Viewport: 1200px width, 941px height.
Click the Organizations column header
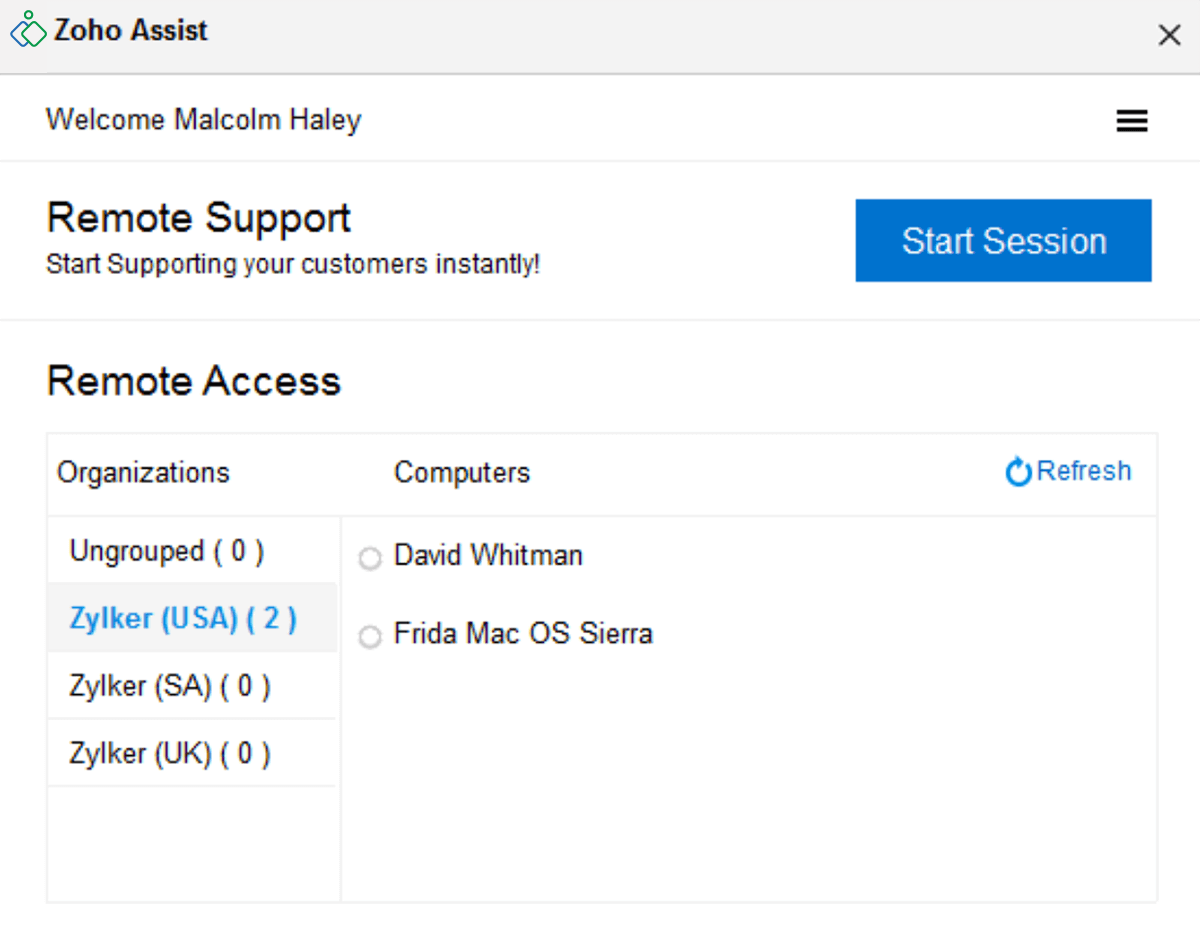(143, 473)
